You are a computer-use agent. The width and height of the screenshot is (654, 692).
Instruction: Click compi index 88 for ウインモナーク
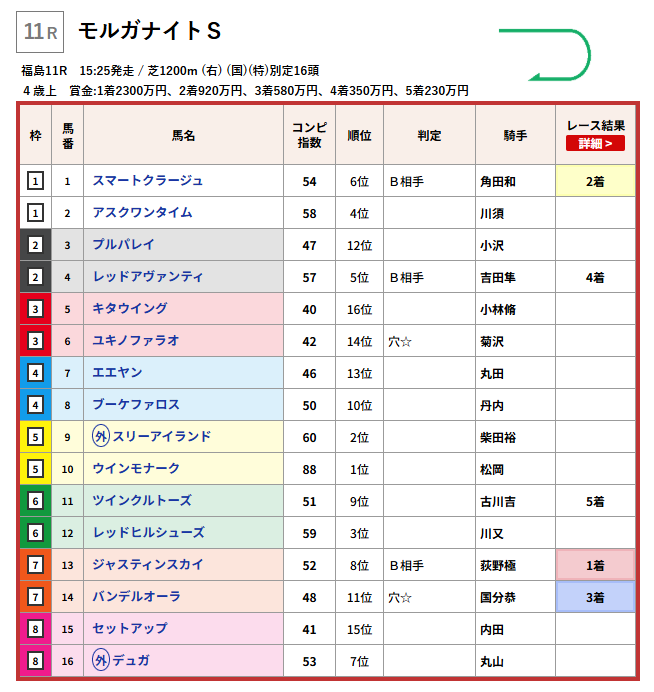309,469
